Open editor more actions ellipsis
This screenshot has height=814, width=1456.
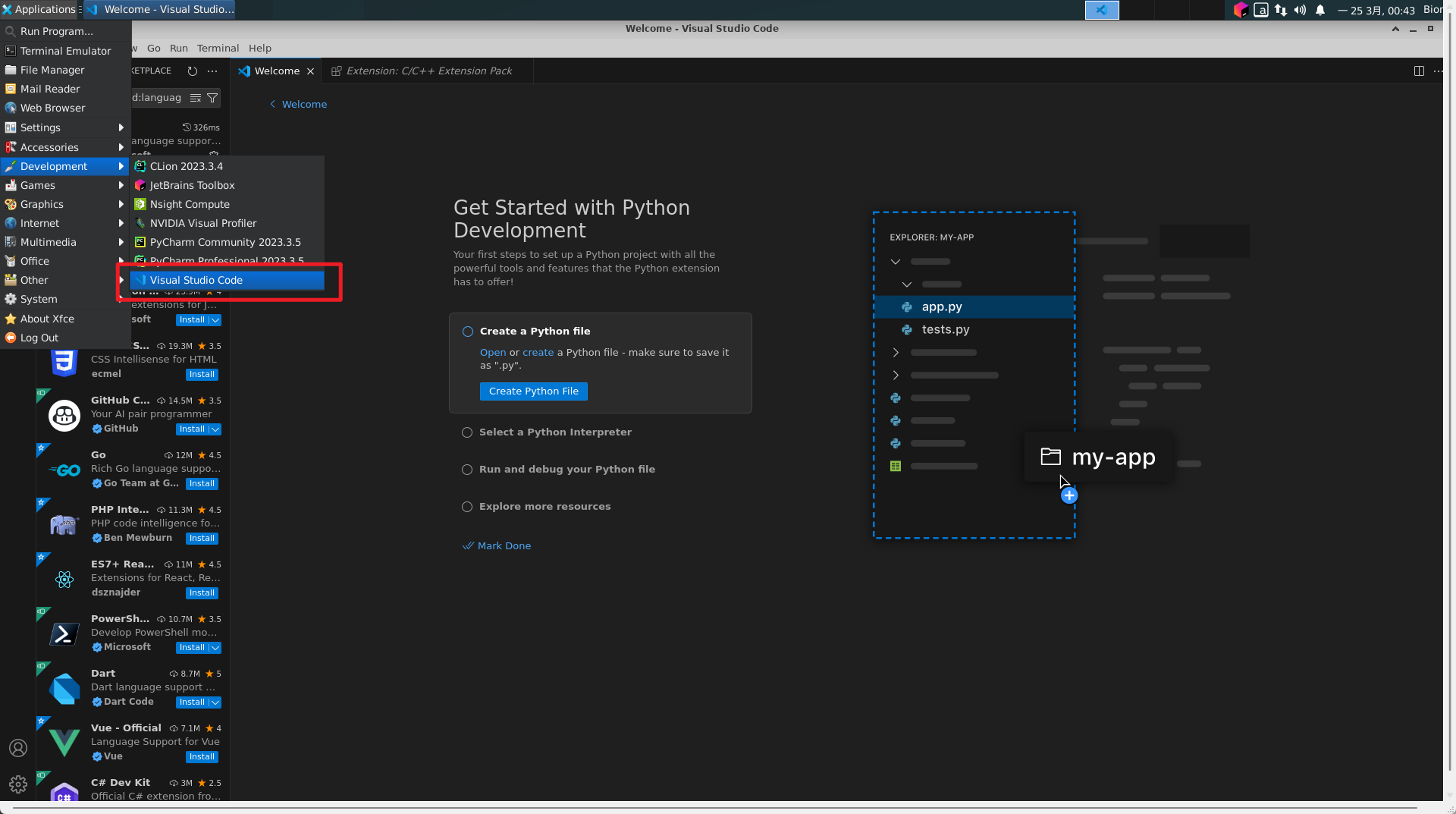click(1438, 71)
